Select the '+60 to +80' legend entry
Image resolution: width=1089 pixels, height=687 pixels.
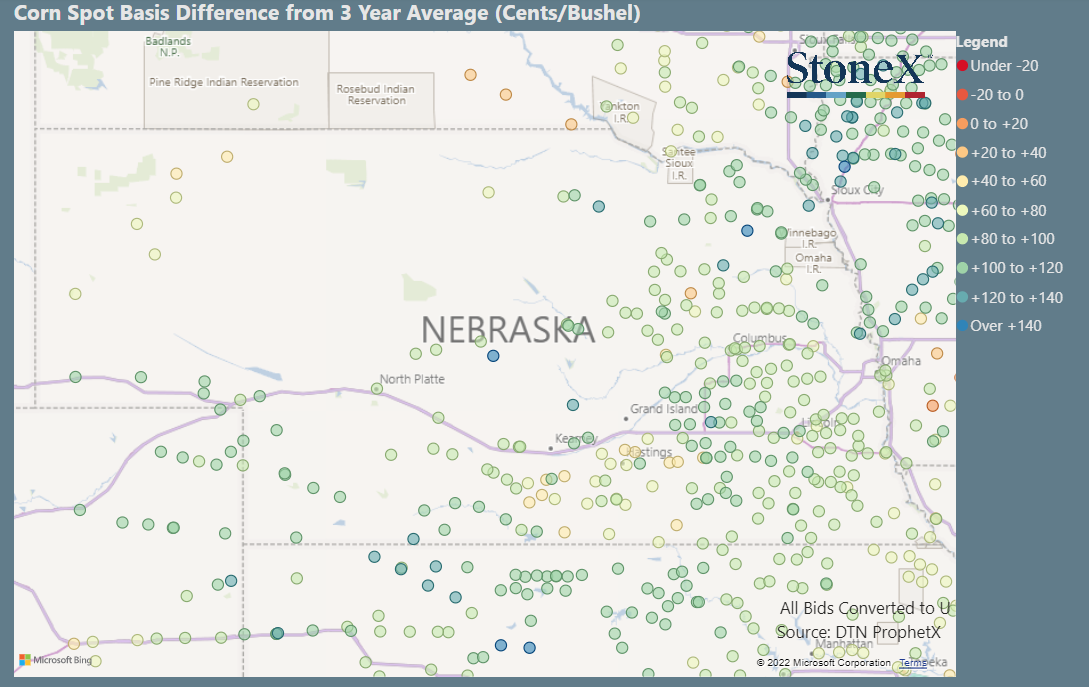pos(1001,210)
